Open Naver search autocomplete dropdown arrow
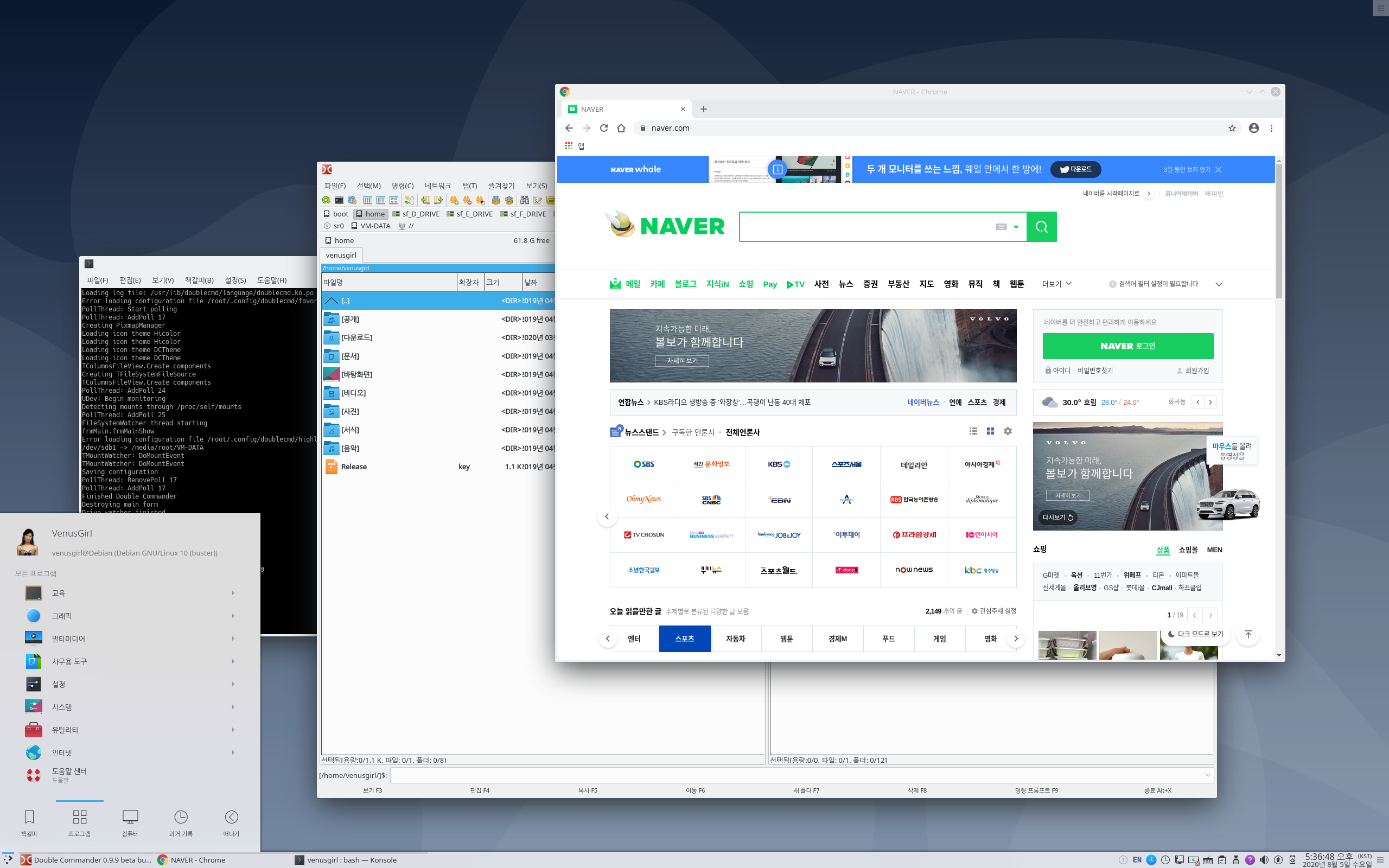The image size is (1389, 868). 1016,227
